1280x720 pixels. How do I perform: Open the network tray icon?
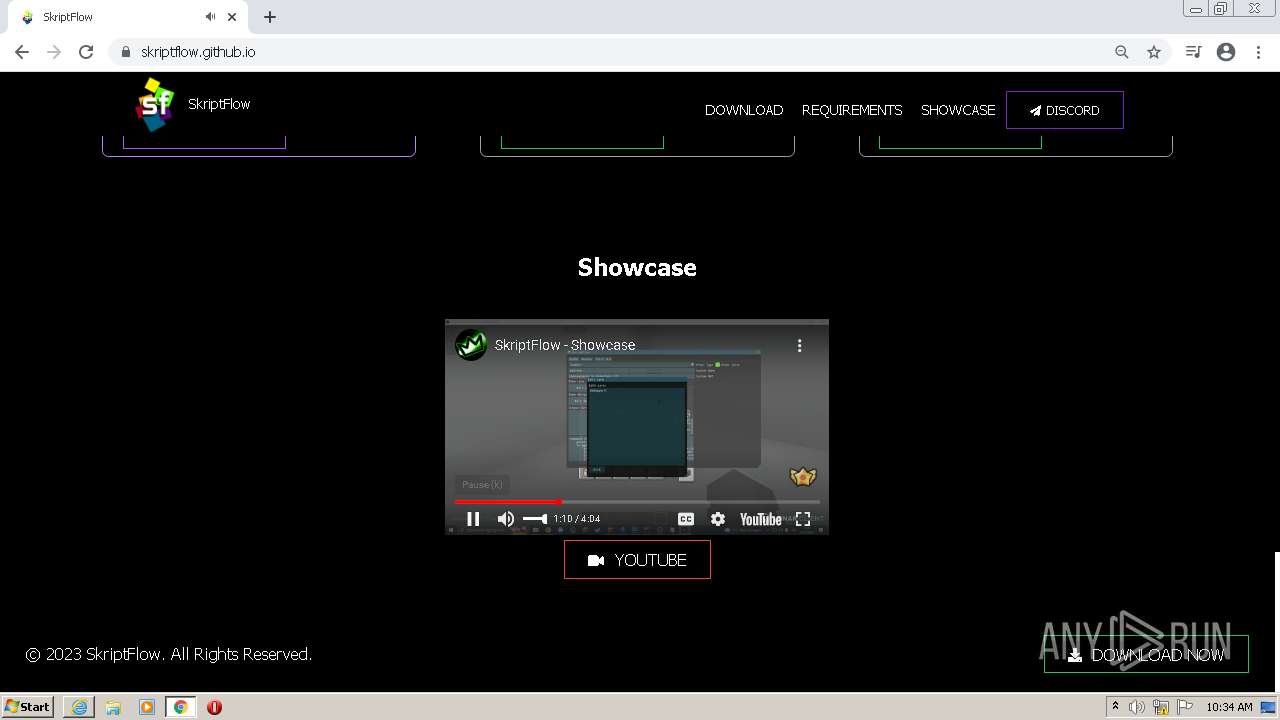tap(1161, 707)
